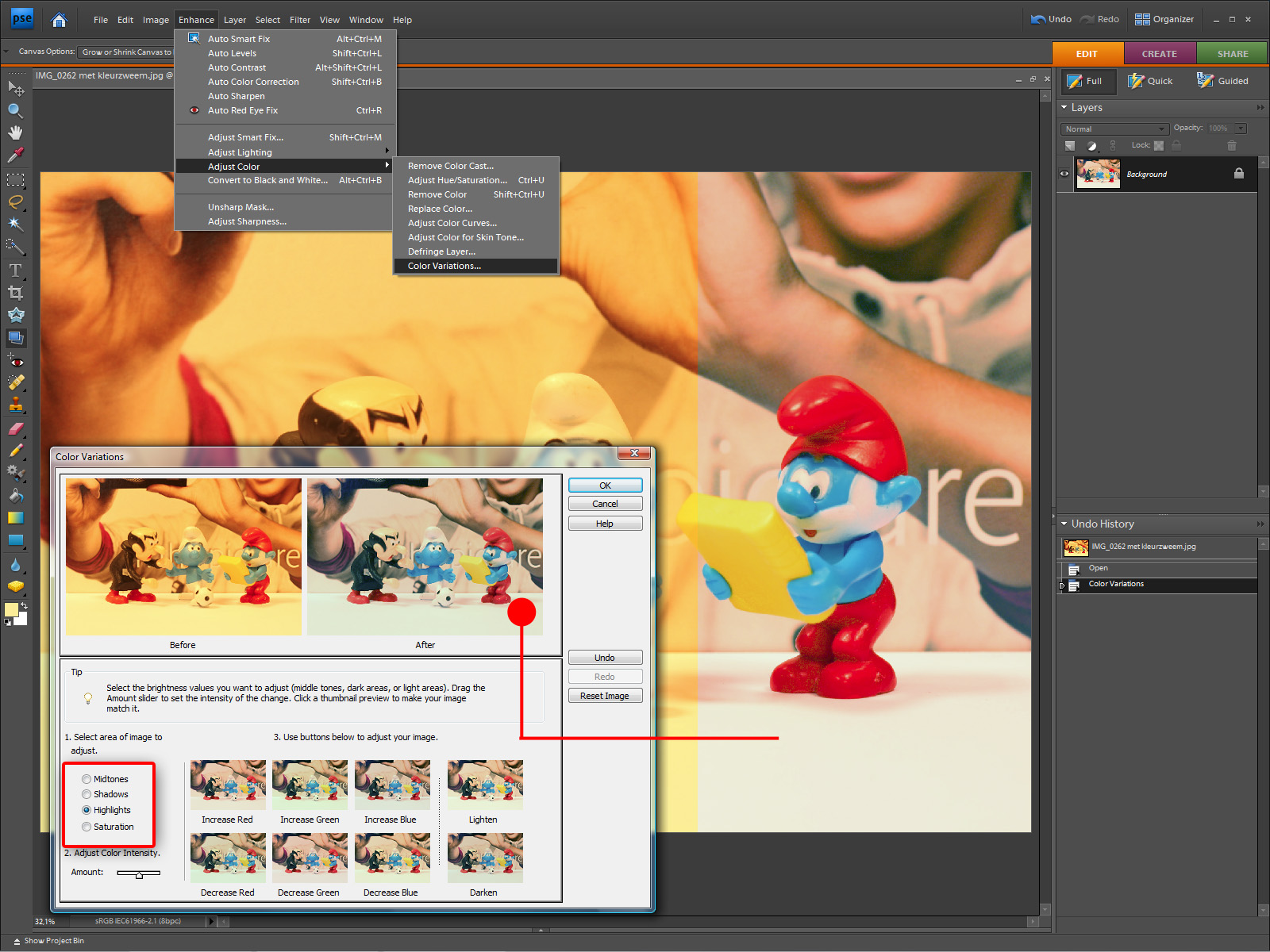Switch to Quick edit mode
Image resolution: width=1270 pixels, height=952 pixels.
1150,81
